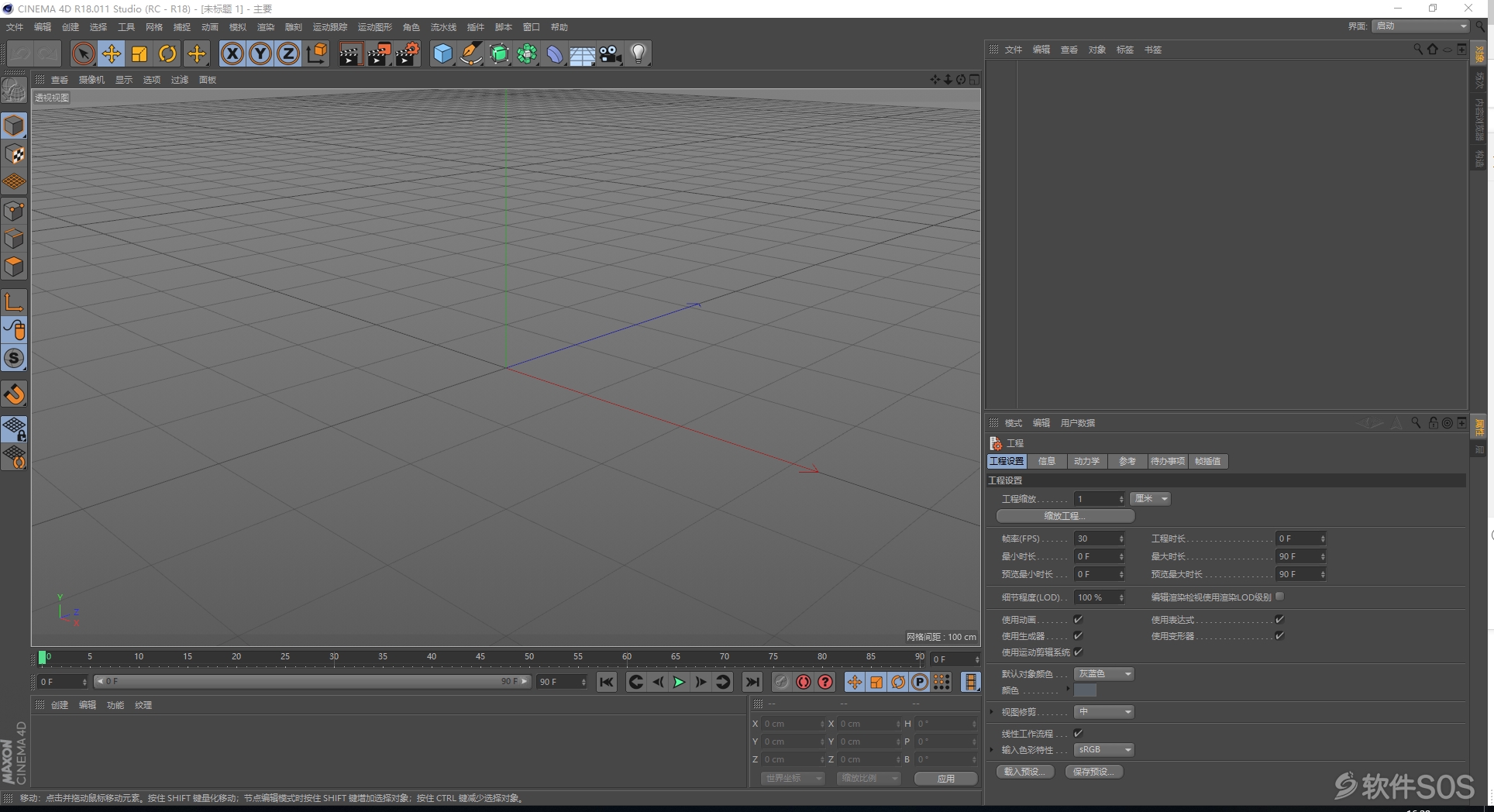Toggle X axis lock
This screenshot has width=1494, height=812.
click(x=232, y=53)
